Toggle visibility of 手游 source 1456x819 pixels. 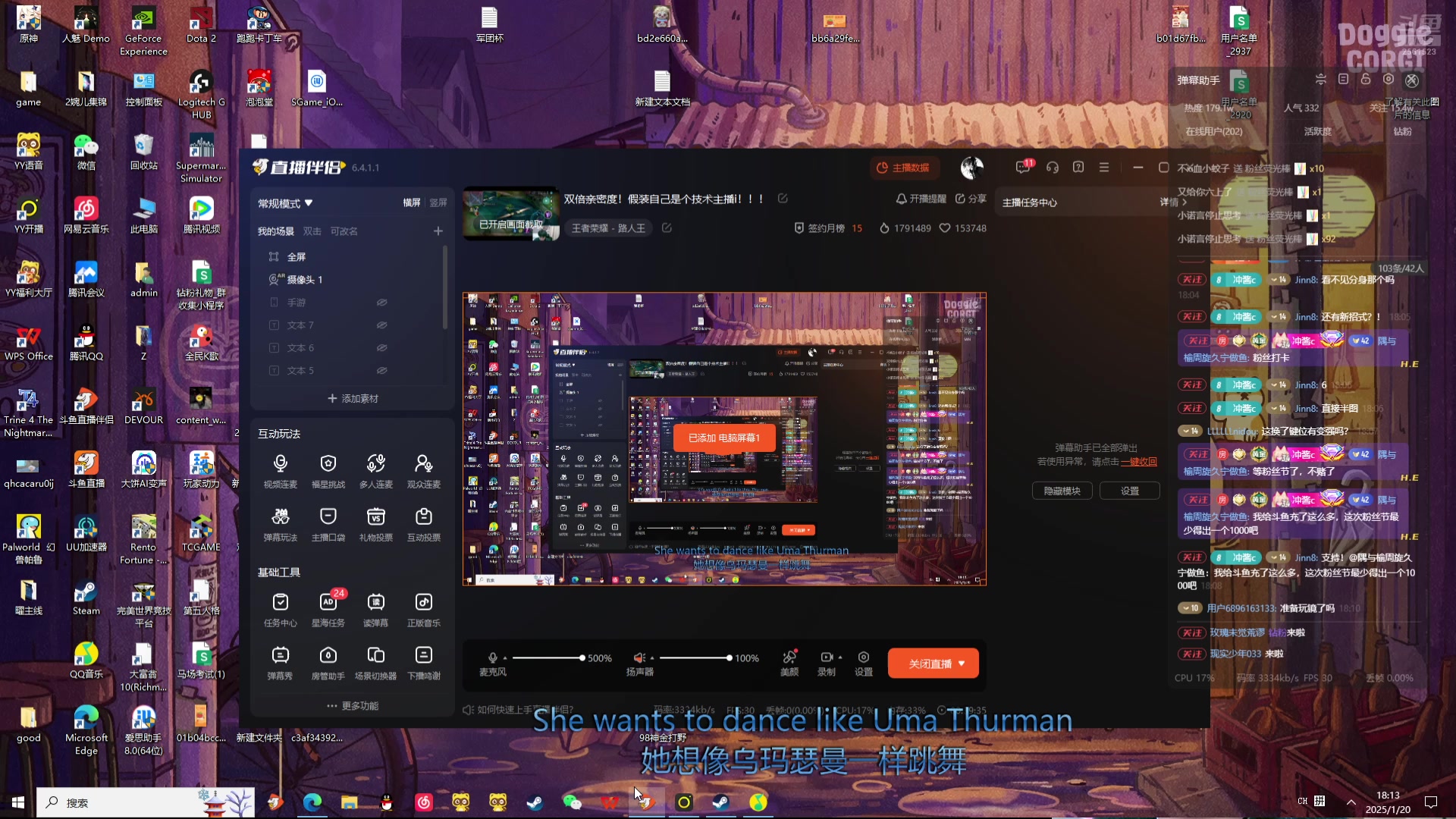click(382, 303)
